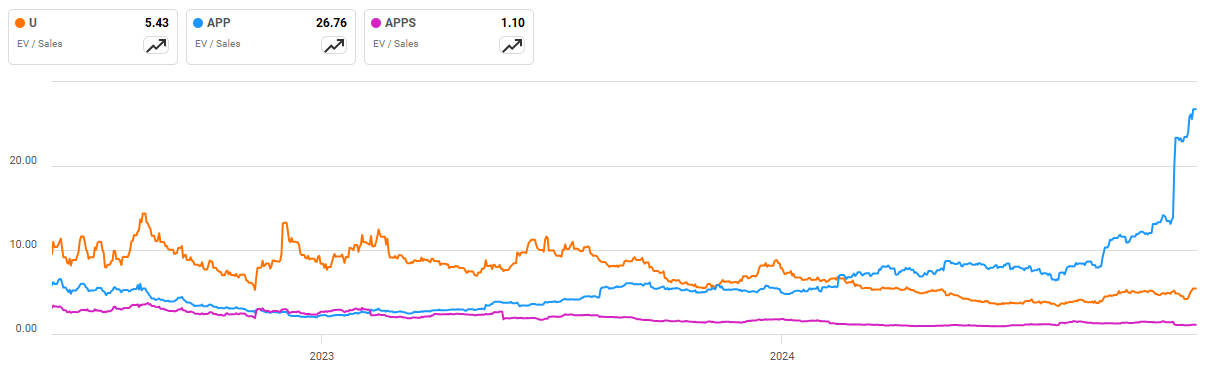
Task: Select the U ticker label
Action: pyautogui.click(x=33, y=23)
